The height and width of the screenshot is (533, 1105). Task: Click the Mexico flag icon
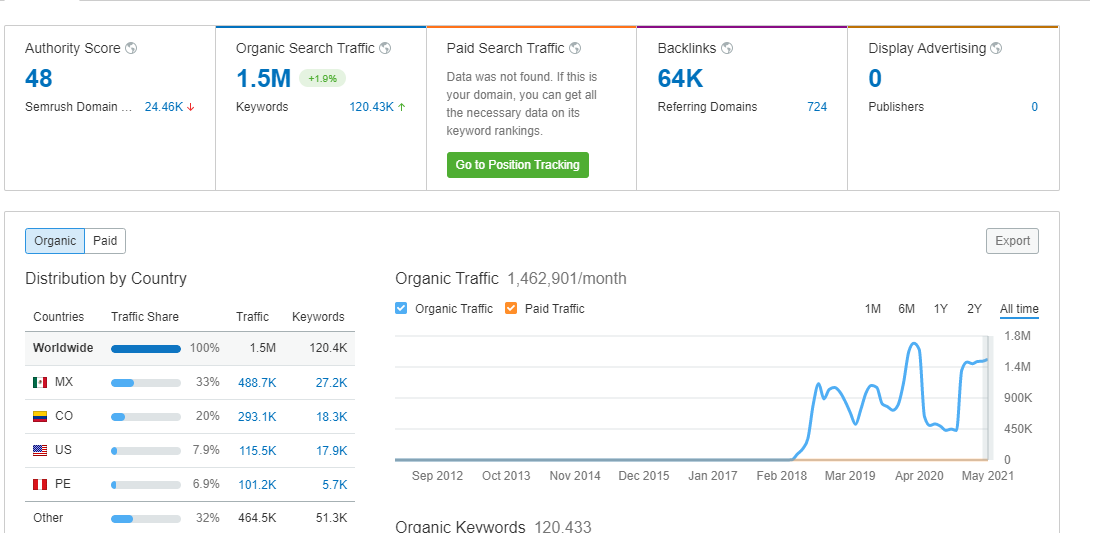pos(40,382)
